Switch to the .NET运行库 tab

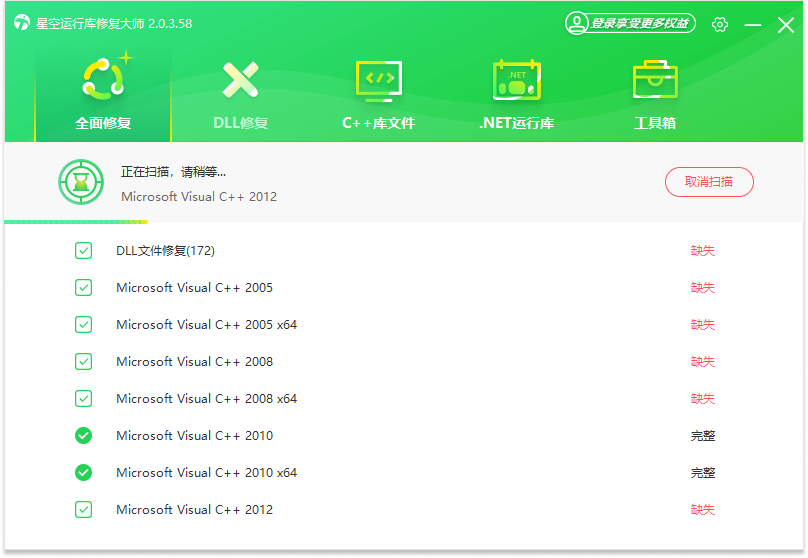[x=517, y=94]
